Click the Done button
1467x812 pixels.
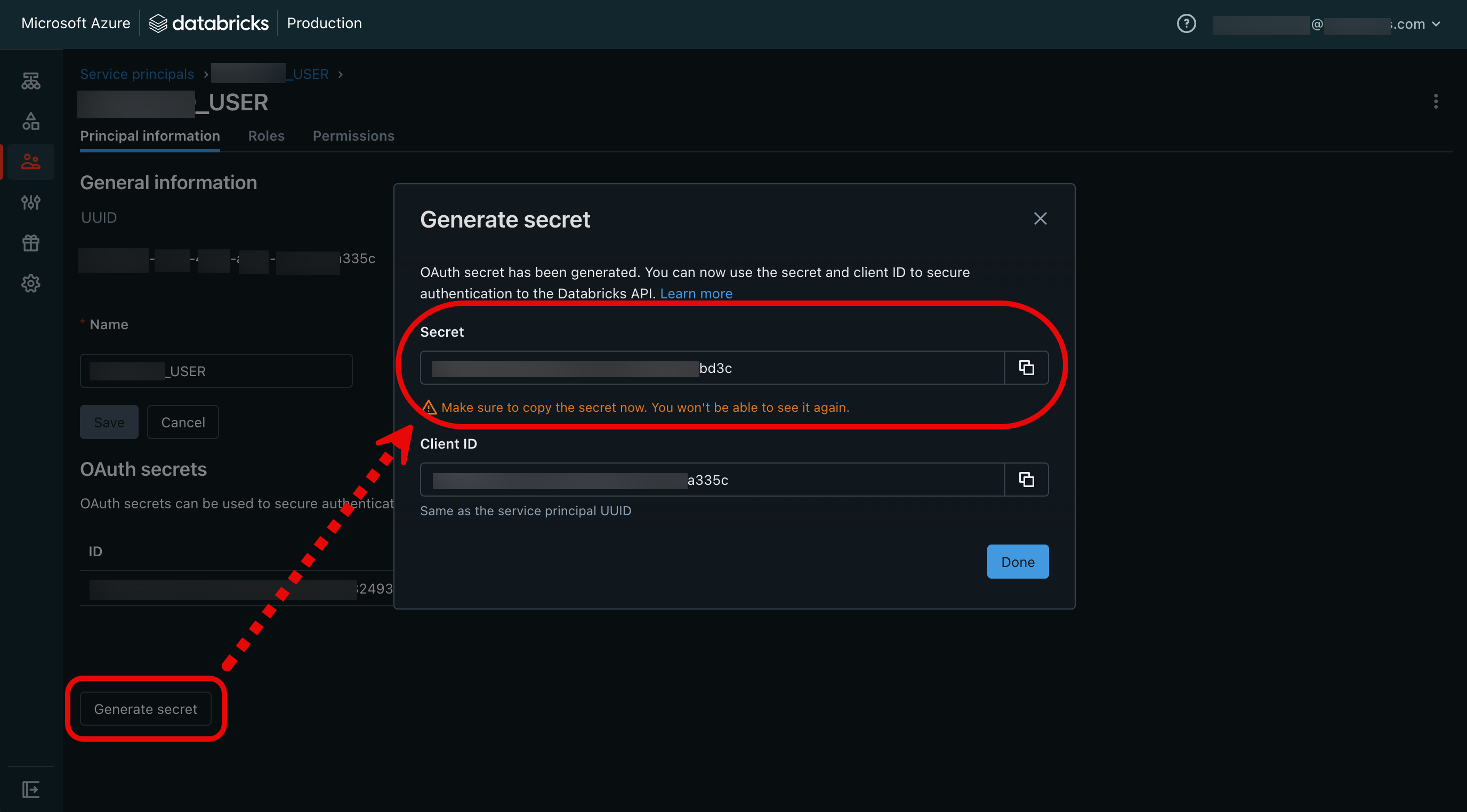click(1017, 561)
